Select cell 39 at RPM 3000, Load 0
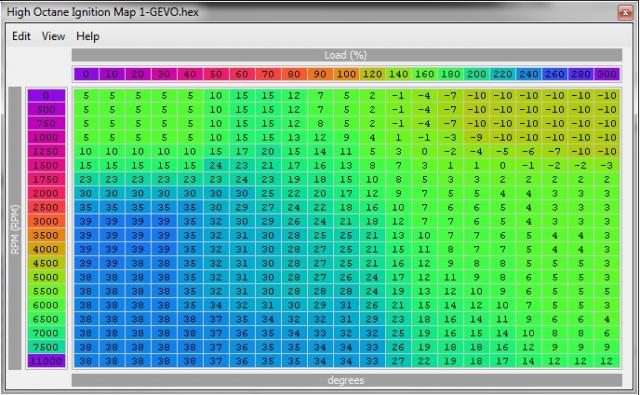Viewport: 640px width, 395px height. (x=86, y=221)
